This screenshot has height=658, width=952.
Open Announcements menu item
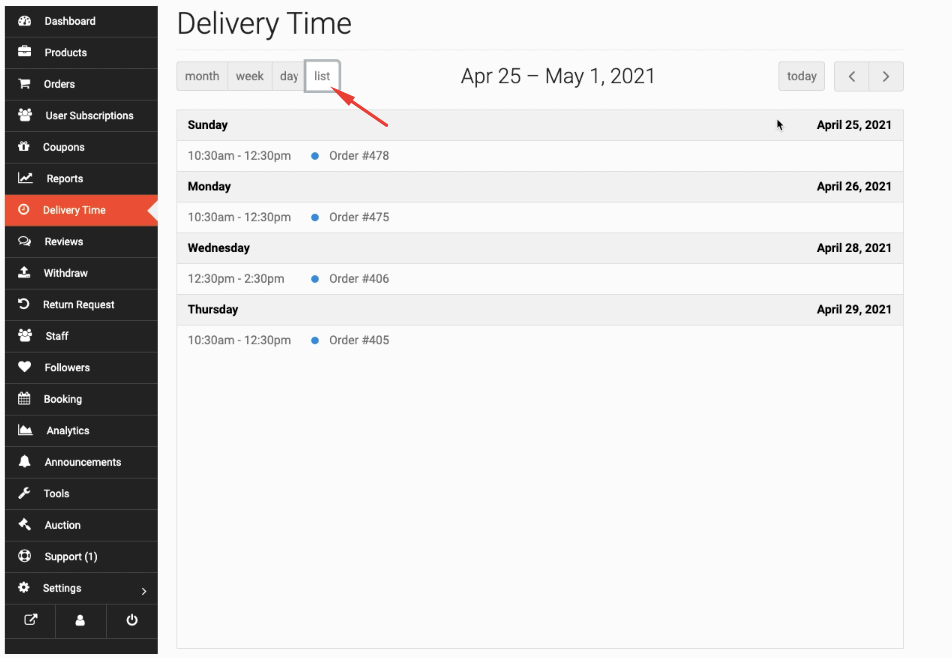point(81,463)
